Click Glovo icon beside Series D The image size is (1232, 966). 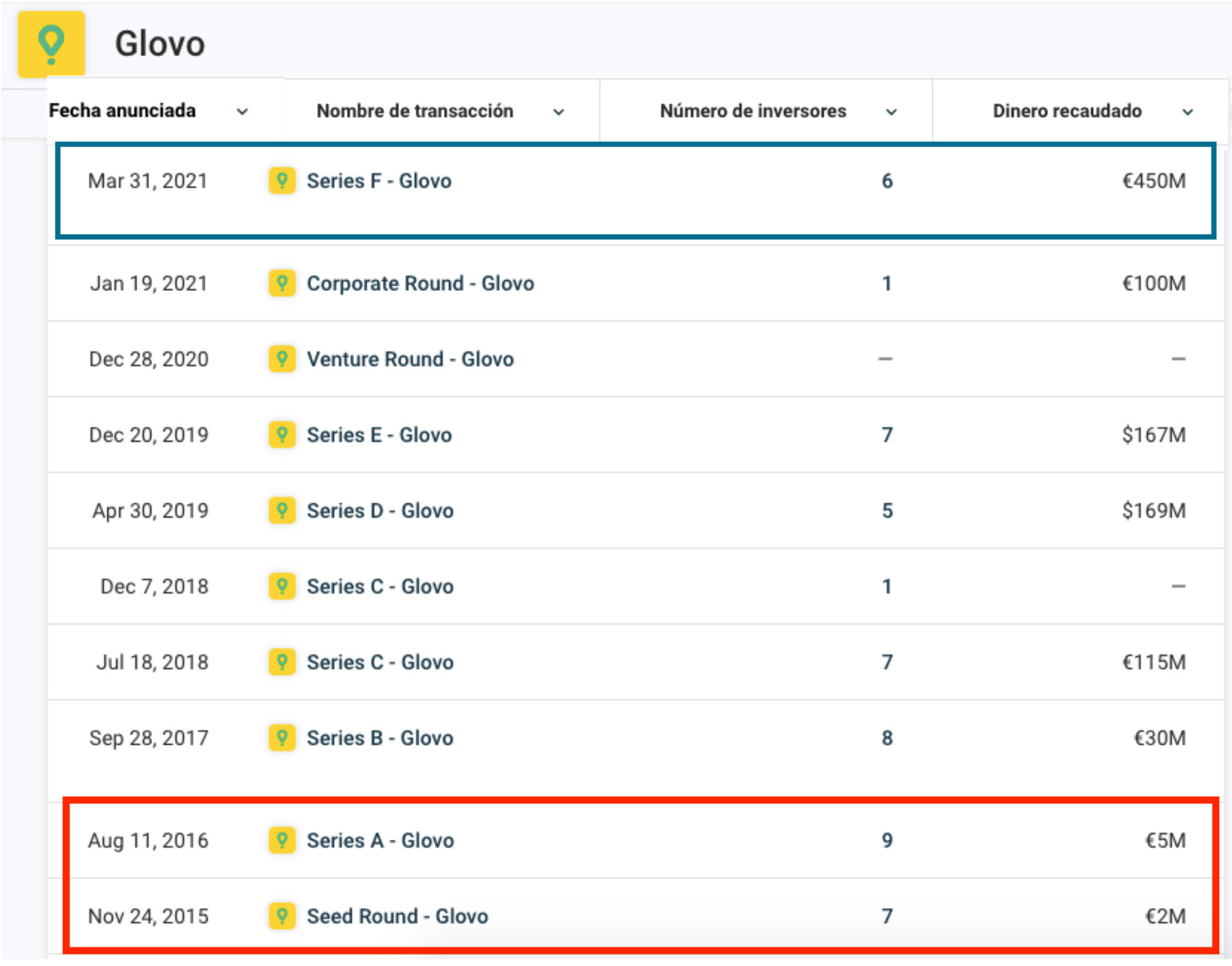click(282, 510)
